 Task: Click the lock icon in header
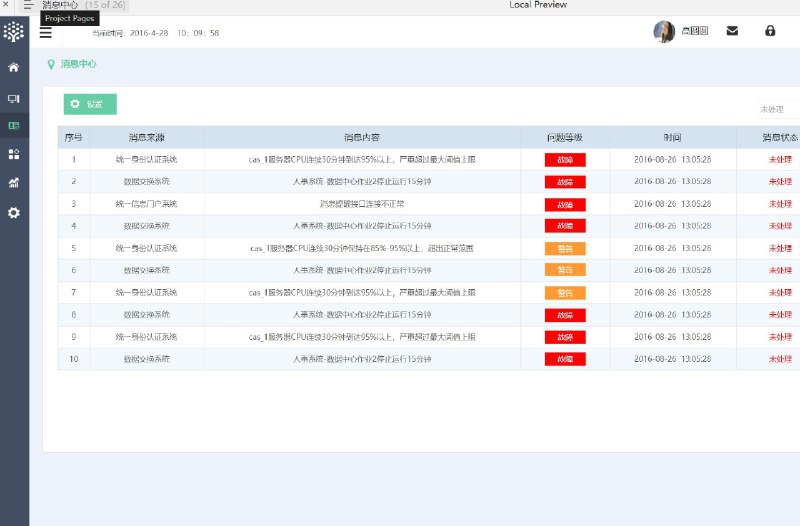click(x=770, y=31)
